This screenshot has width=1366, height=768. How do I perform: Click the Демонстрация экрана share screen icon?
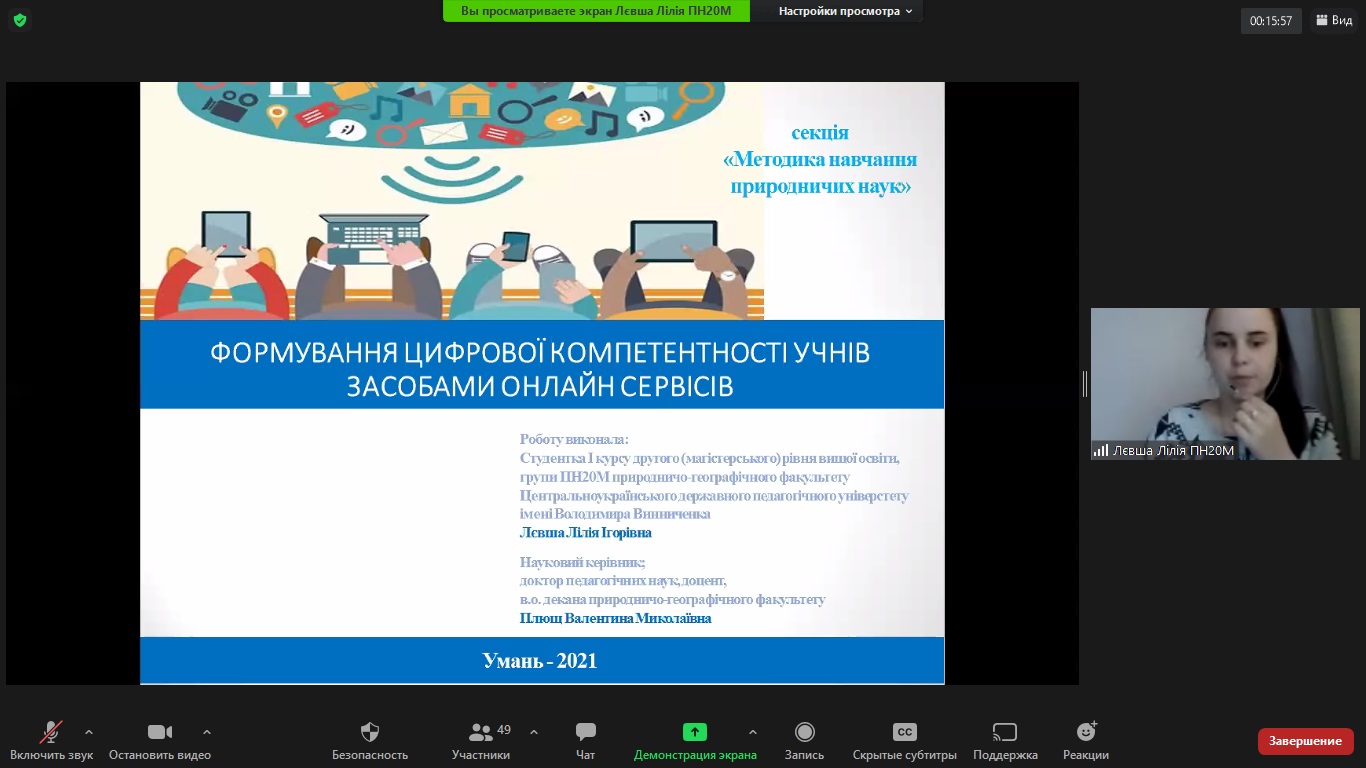[x=695, y=732]
